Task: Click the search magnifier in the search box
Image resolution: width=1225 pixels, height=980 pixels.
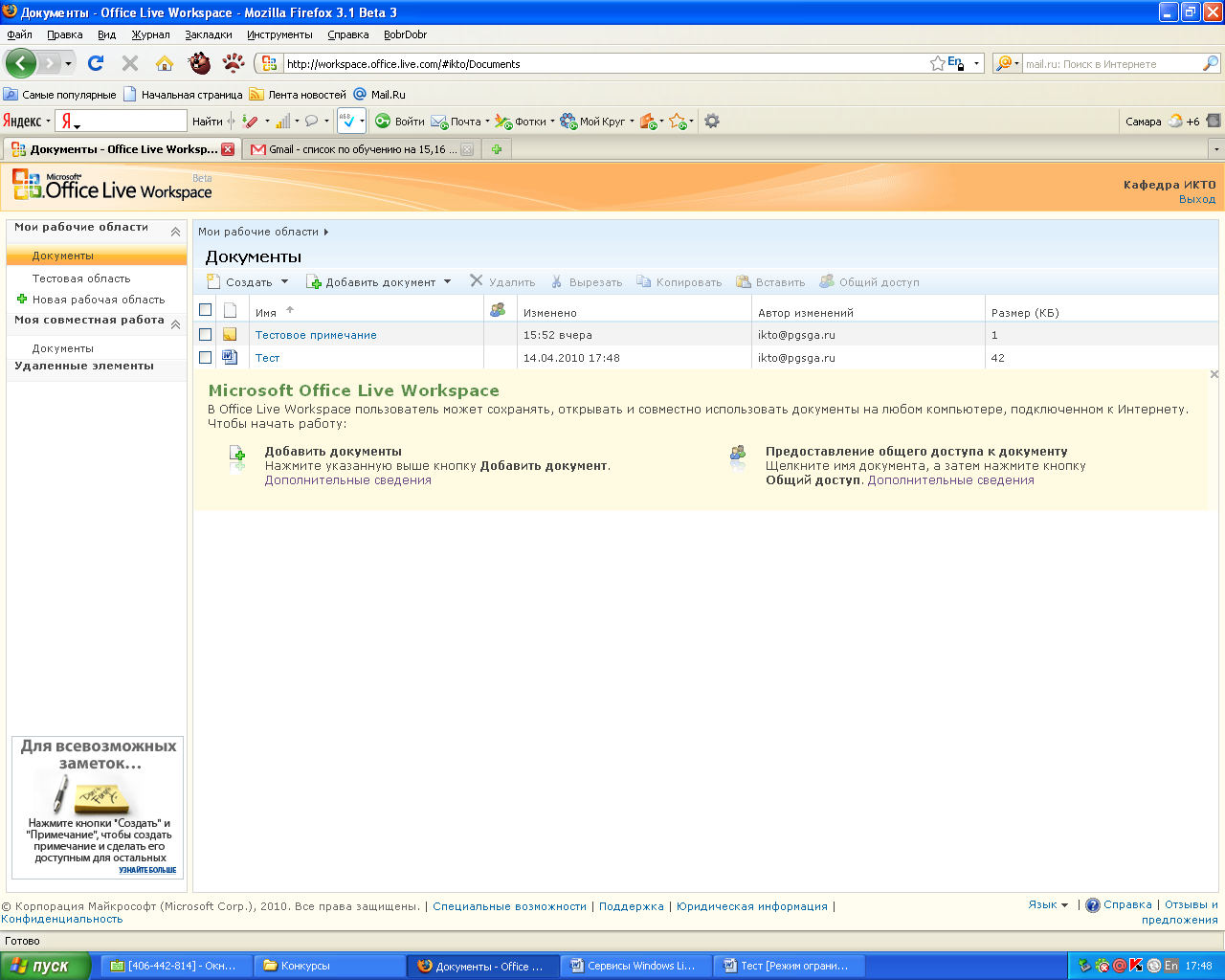Action: coord(1211,63)
